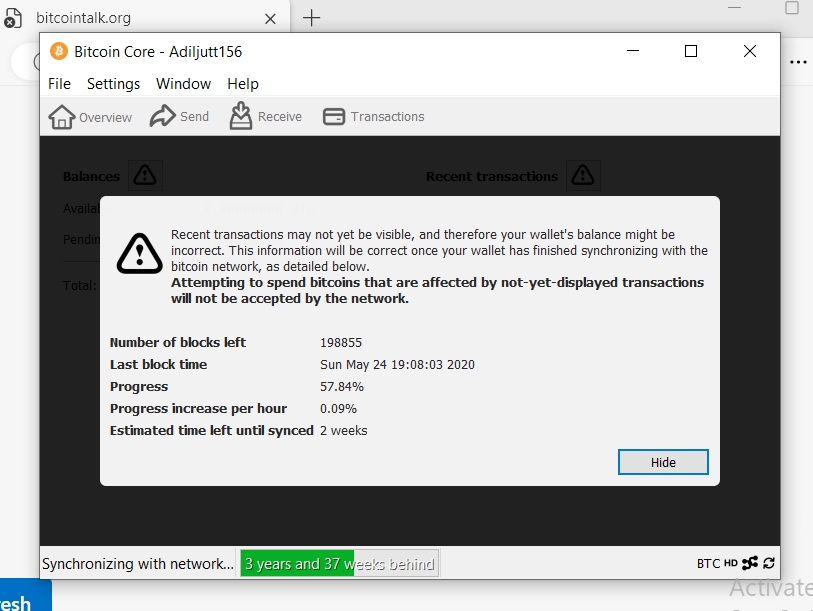Open the Receive tab
The height and width of the screenshot is (611, 813).
265,116
